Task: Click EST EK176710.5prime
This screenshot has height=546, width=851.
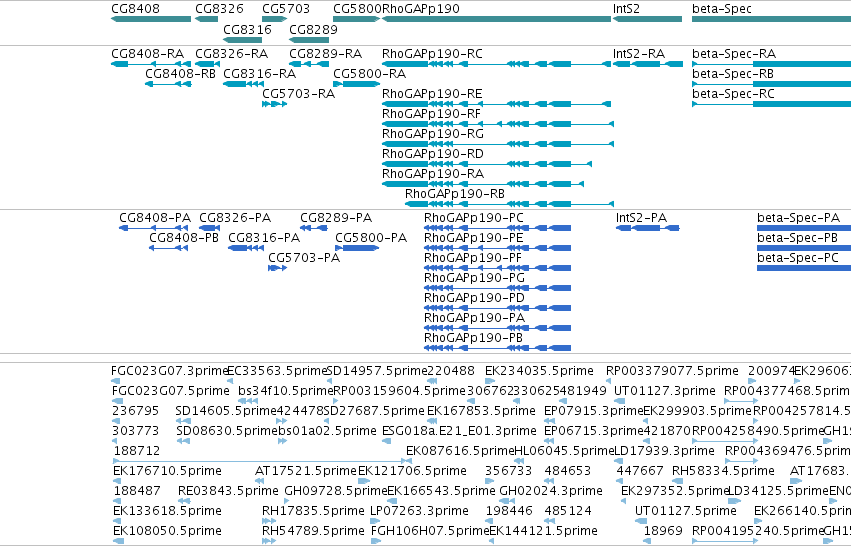Action: tap(167, 472)
